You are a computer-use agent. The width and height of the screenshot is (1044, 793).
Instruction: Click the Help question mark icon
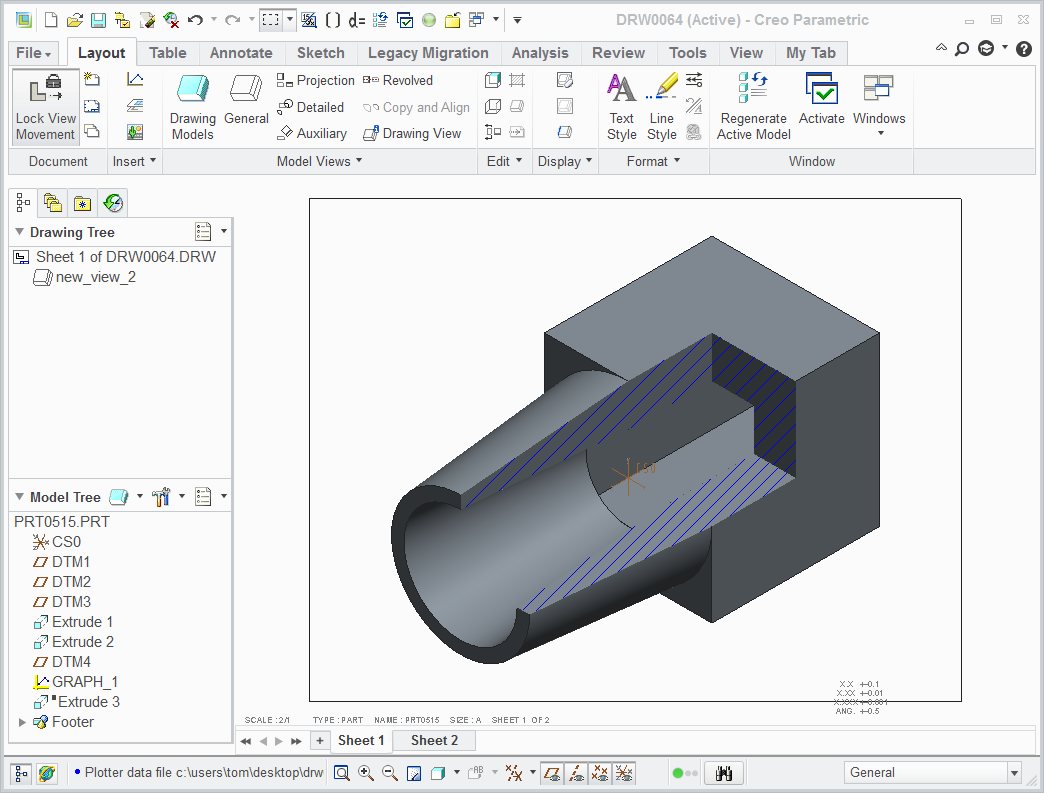1024,49
